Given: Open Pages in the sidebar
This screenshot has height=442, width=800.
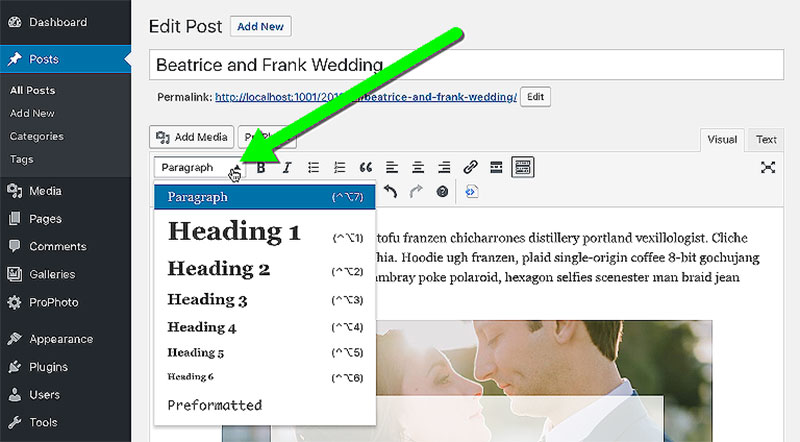Looking at the screenshot, I should tap(65, 219).
